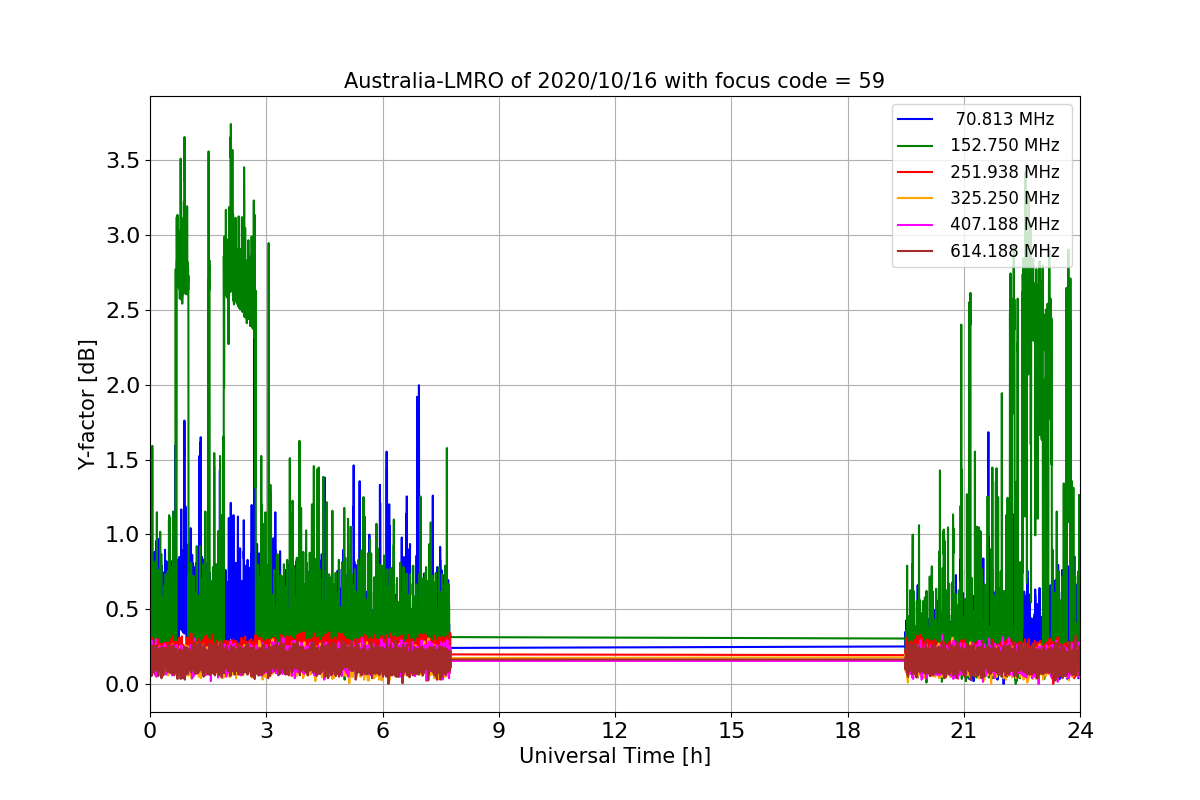Click the red line swatch for 251.938 MHz
Viewport: 1200px width, 800px height.
click(916, 172)
